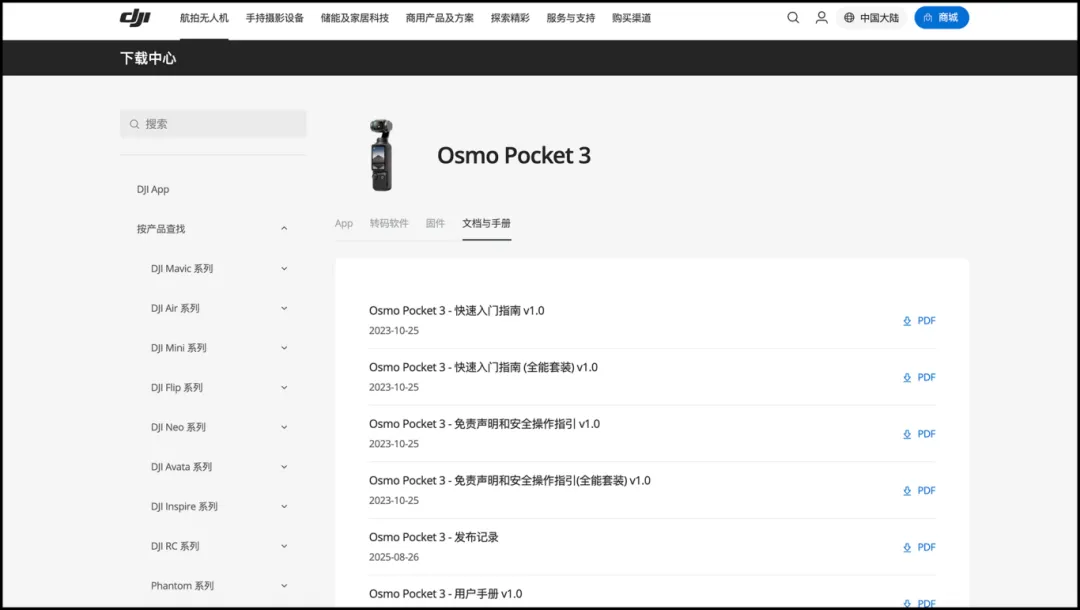
Task: Expand the DJI Neo 系列 chevron
Action: click(x=284, y=427)
